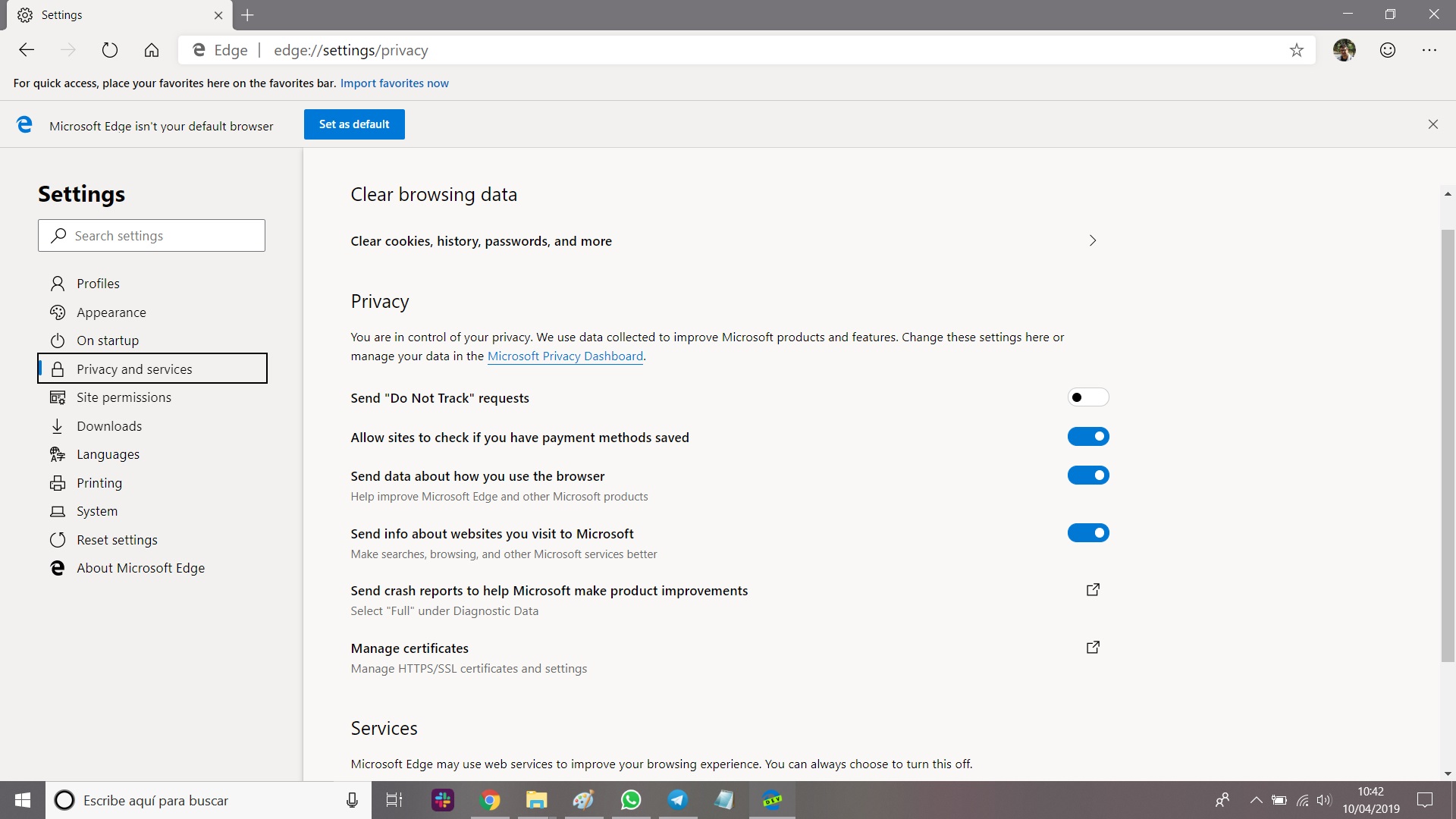The height and width of the screenshot is (819, 1456).
Task: Click the scrollbar up arrow
Action: click(x=1448, y=194)
